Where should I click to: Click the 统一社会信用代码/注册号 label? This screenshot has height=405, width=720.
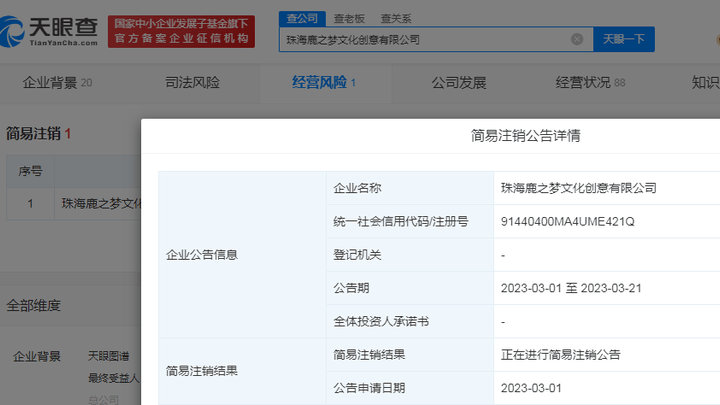pos(400,222)
